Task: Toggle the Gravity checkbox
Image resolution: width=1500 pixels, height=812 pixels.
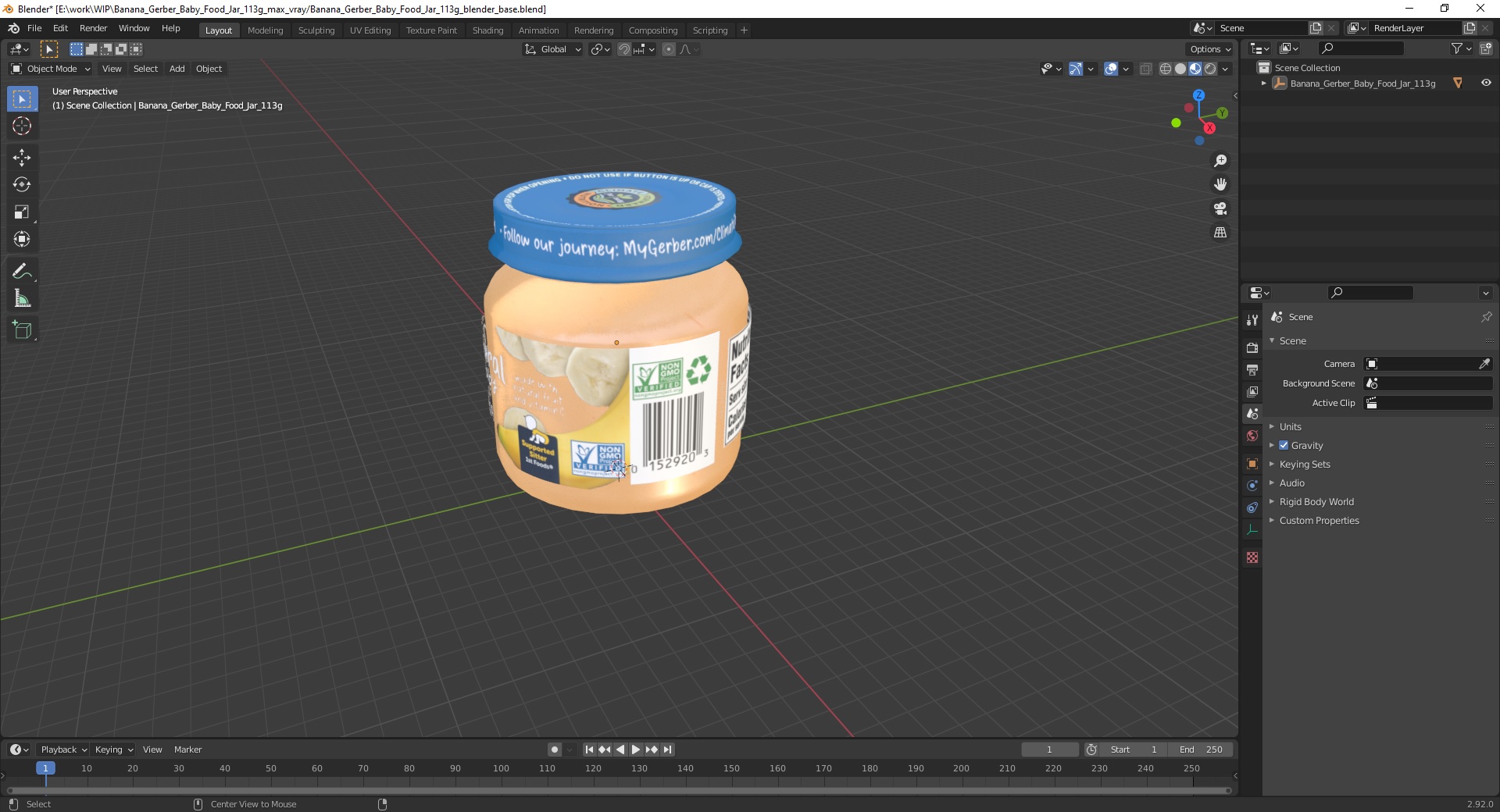Action: (1284, 446)
